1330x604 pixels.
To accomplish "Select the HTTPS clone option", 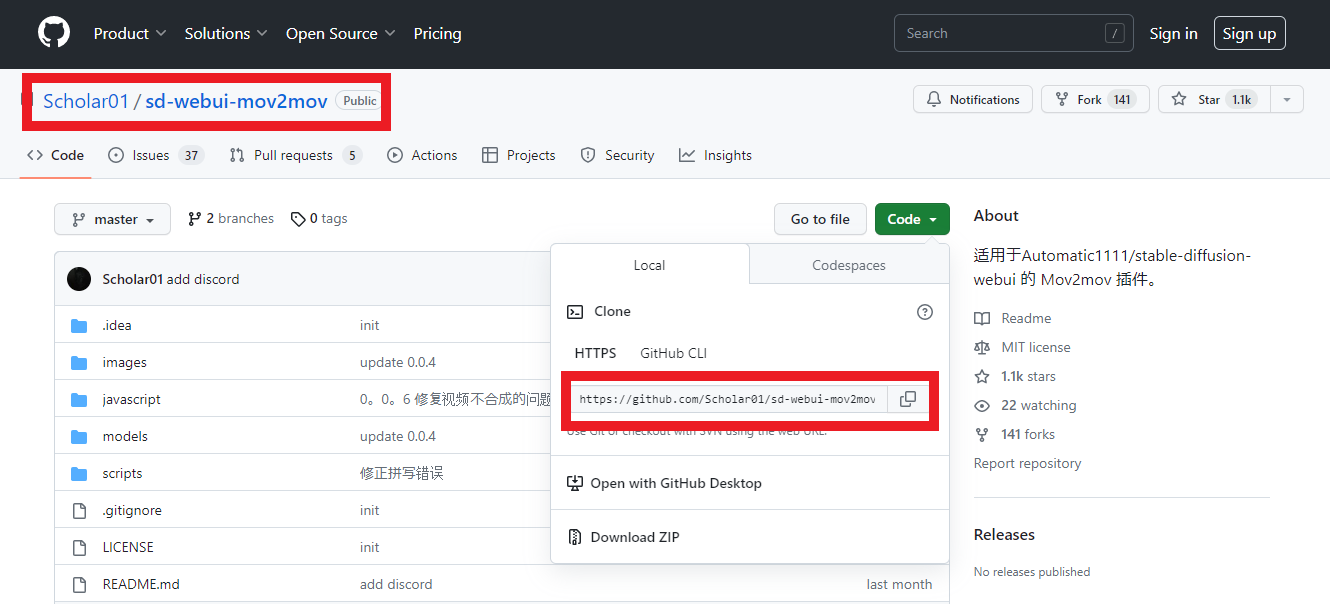I will coord(595,353).
